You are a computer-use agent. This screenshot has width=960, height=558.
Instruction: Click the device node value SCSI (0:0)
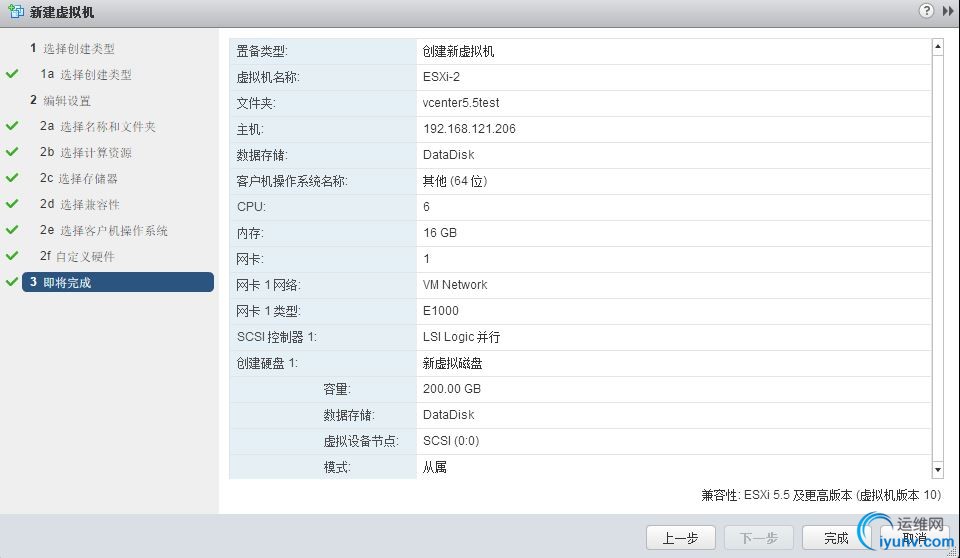point(451,441)
